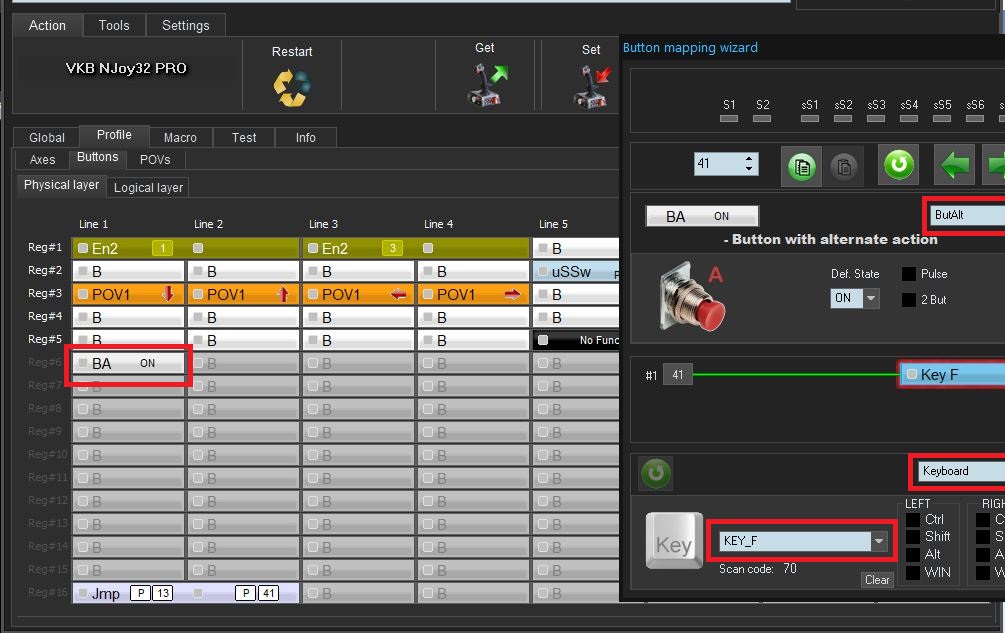The width and height of the screenshot is (1005, 633).
Task: Open the ButAlt button type dropdown
Action: point(964,215)
